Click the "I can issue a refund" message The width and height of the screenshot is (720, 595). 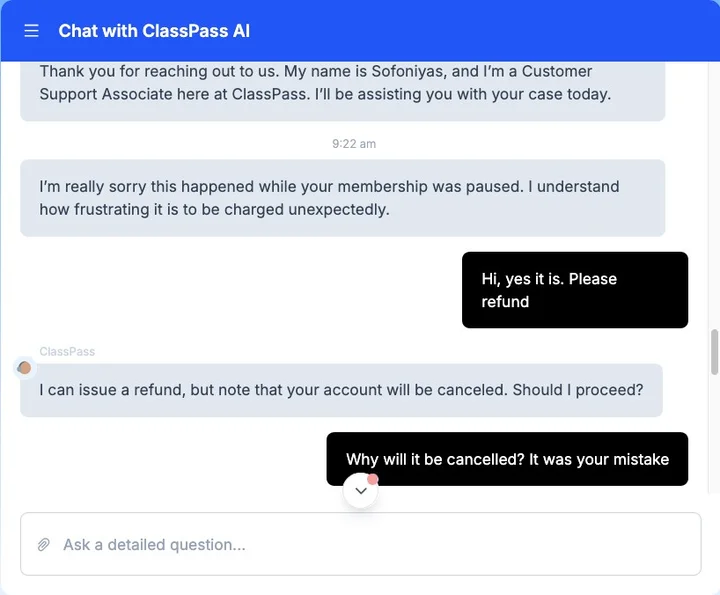point(341,390)
